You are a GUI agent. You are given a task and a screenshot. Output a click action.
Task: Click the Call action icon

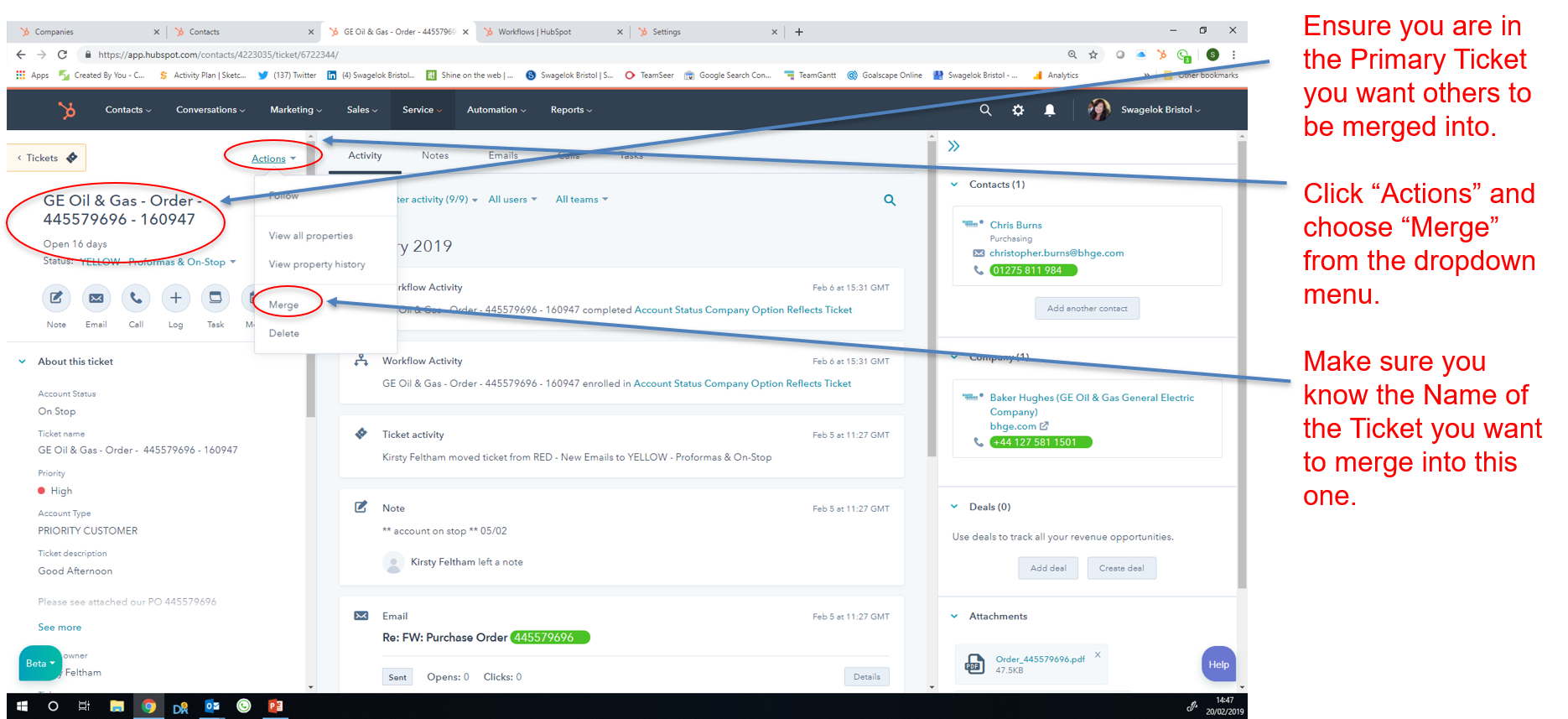coord(136,298)
